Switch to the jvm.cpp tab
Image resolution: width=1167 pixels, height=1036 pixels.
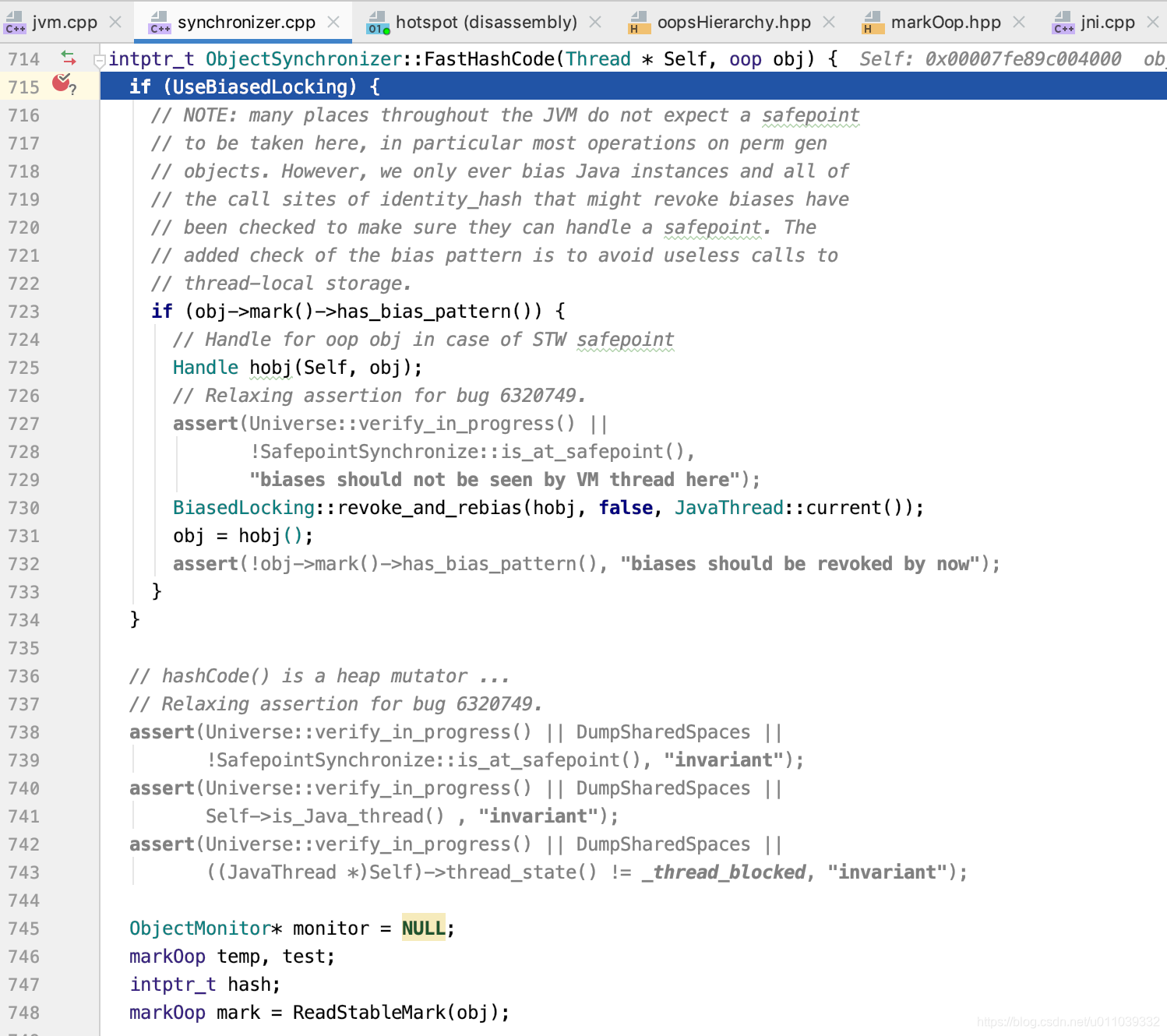click(x=62, y=22)
